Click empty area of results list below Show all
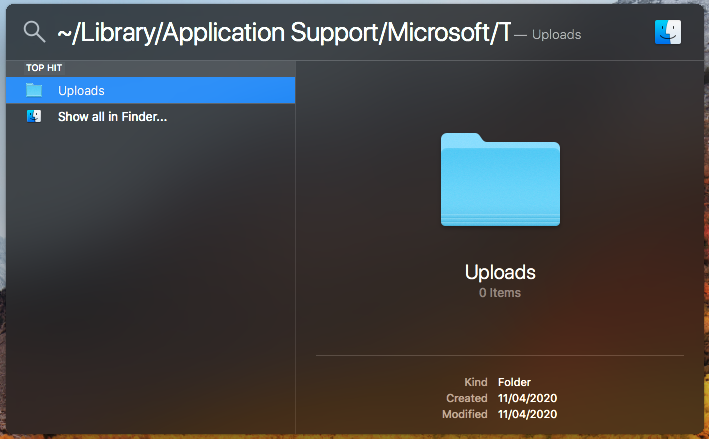Screen dimensions: 709x439 (150, 280)
